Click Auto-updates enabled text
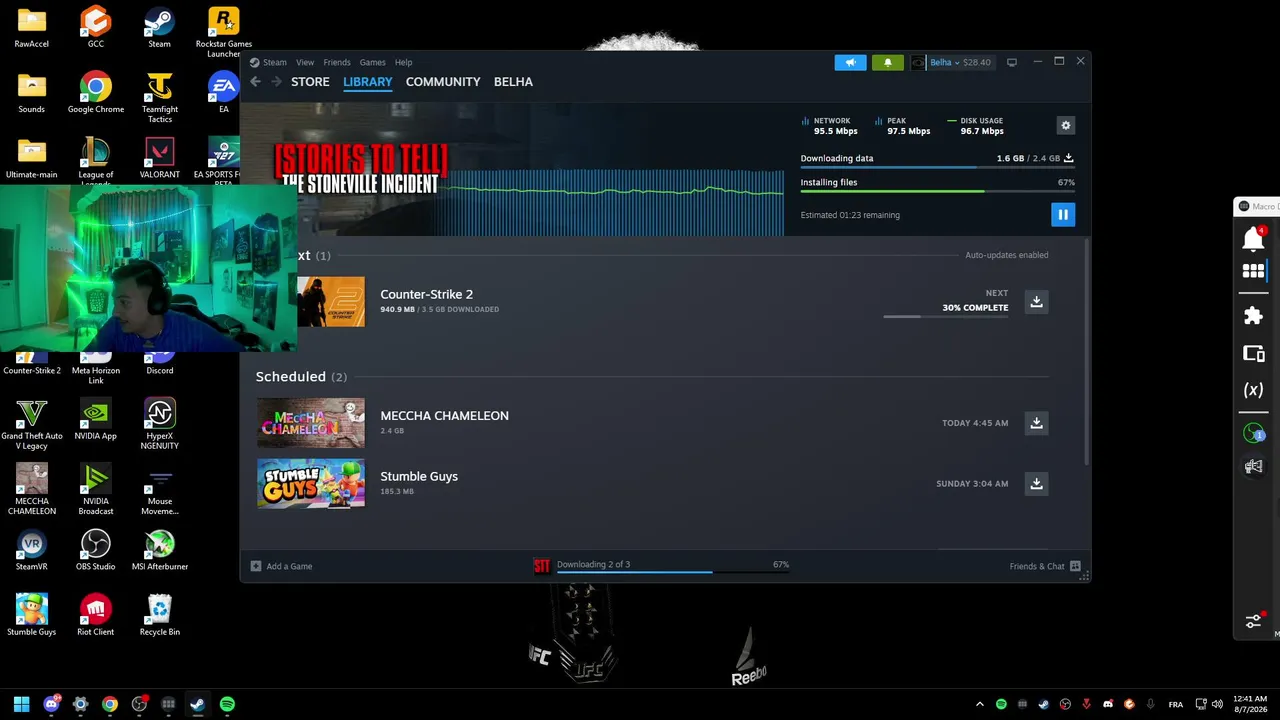The image size is (1280, 720). (1006, 255)
